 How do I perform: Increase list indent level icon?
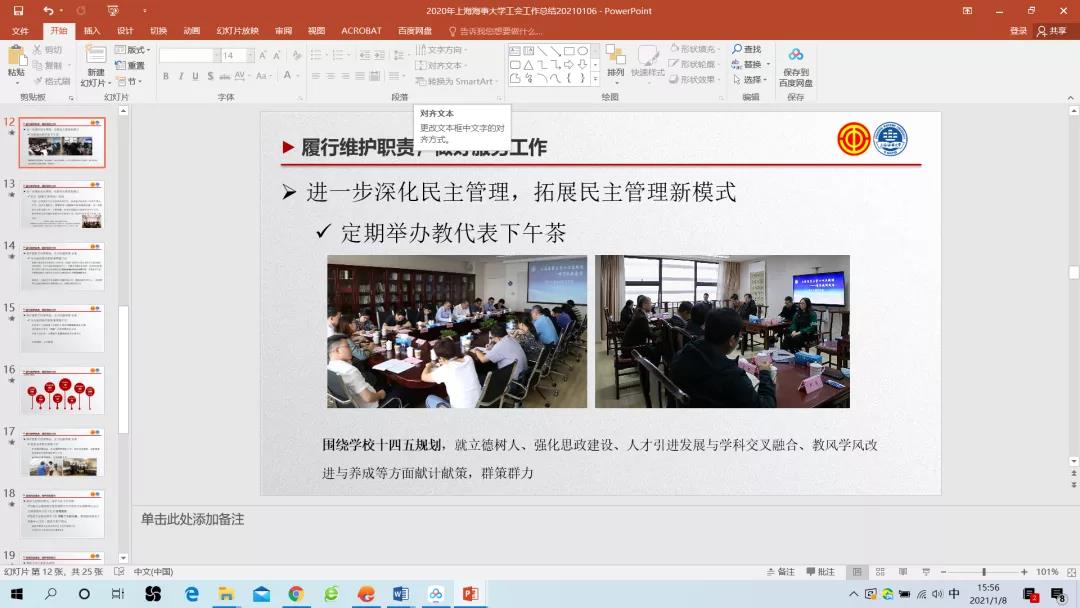pyautogui.click(x=380, y=55)
